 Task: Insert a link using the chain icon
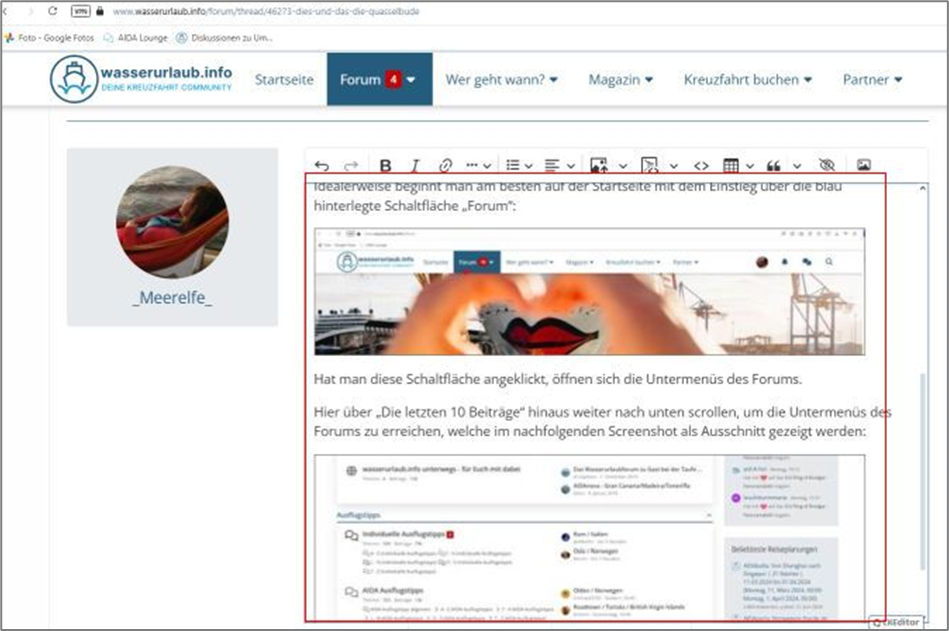pyautogui.click(x=446, y=166)
